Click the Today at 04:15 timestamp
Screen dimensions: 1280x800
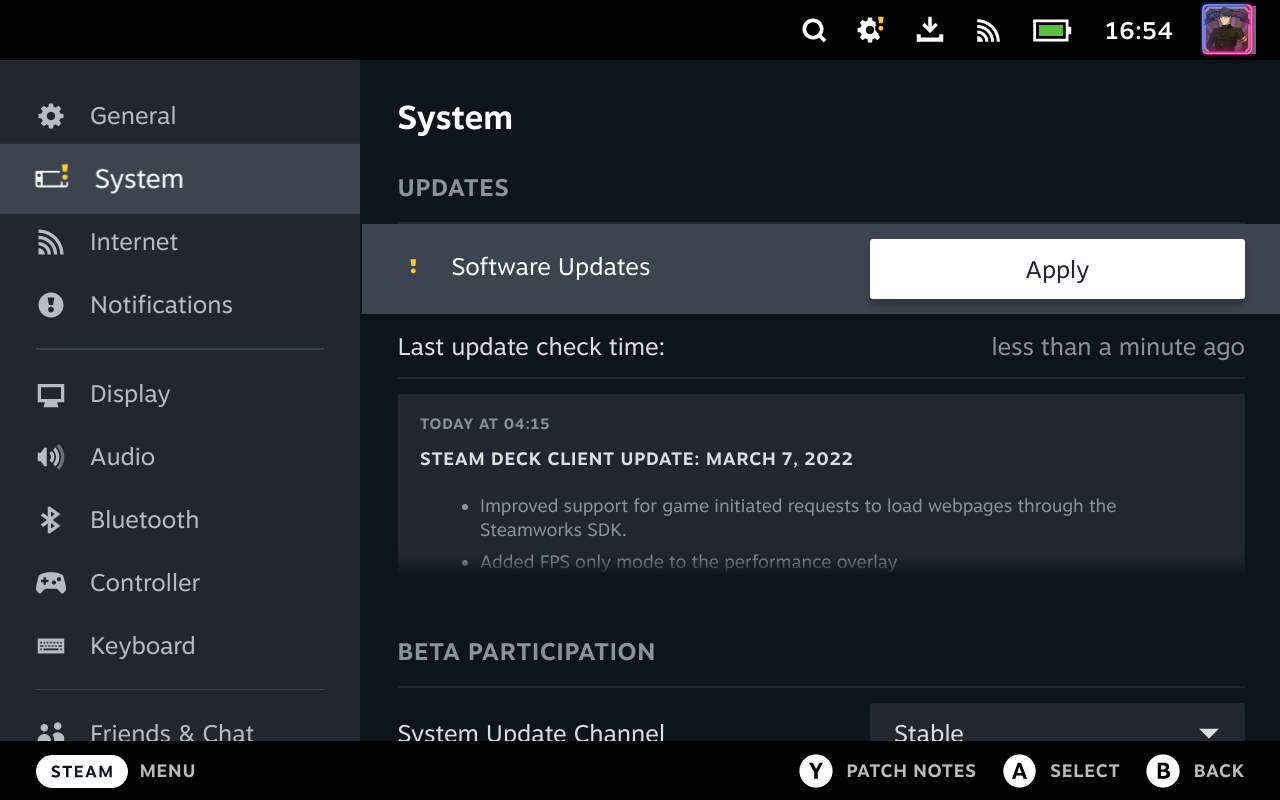485,424
